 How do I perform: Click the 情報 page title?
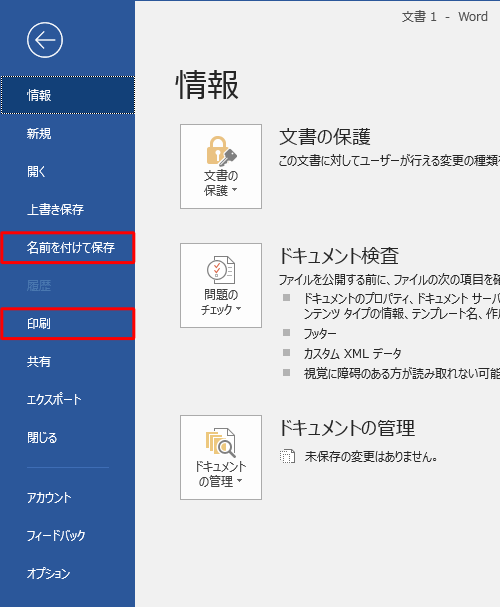point(207,85)
